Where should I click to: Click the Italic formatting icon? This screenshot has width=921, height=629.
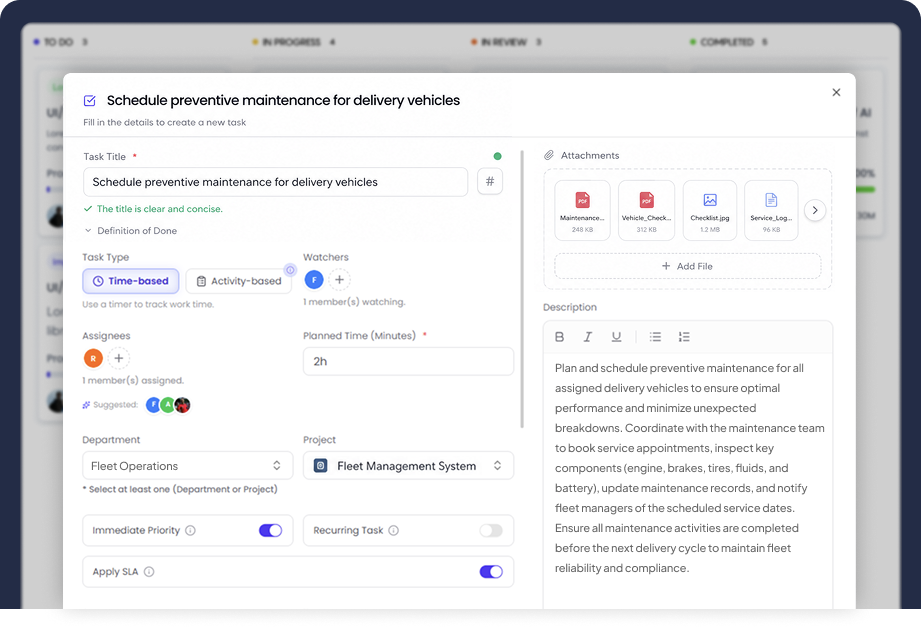(x=587, y=337)
